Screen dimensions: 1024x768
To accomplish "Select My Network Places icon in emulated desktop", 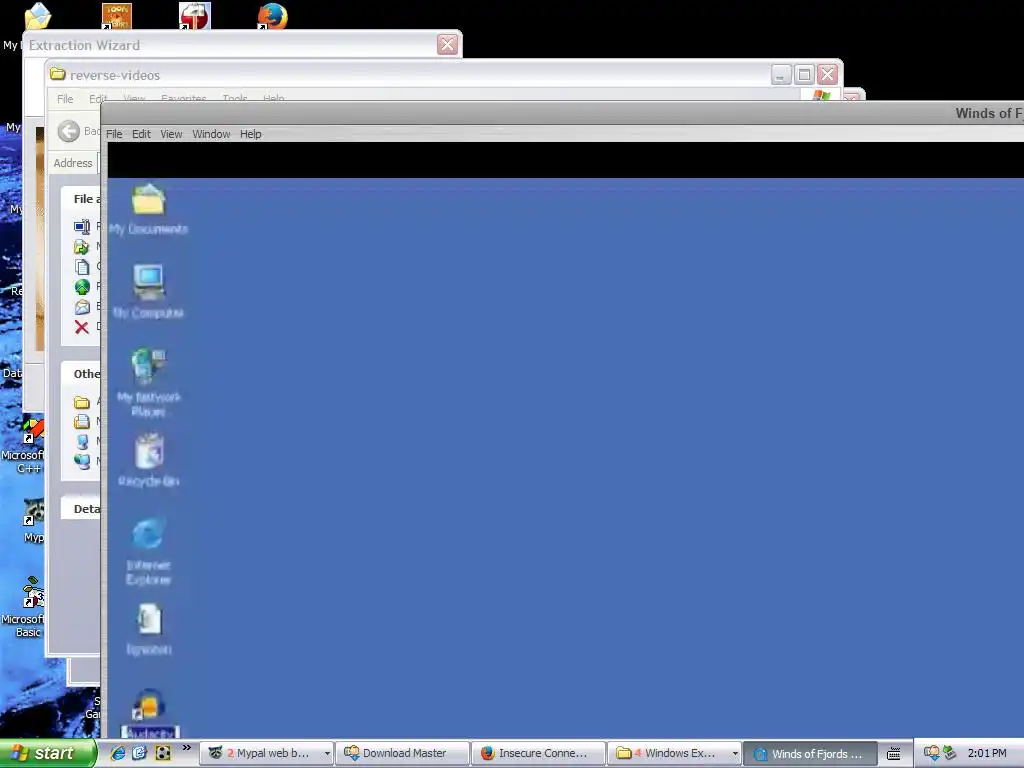I will (148, 382).
